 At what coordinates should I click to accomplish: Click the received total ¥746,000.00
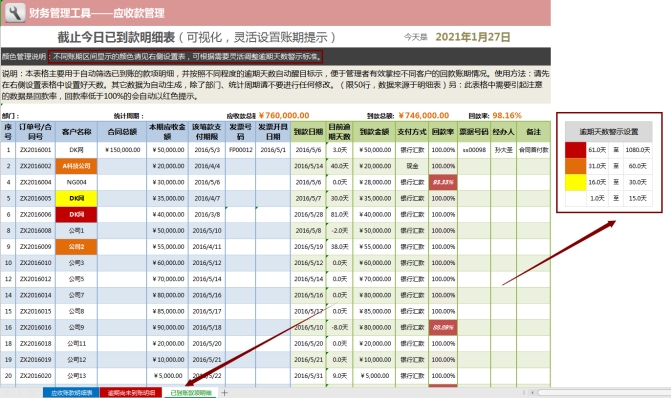tap(424, 116)
